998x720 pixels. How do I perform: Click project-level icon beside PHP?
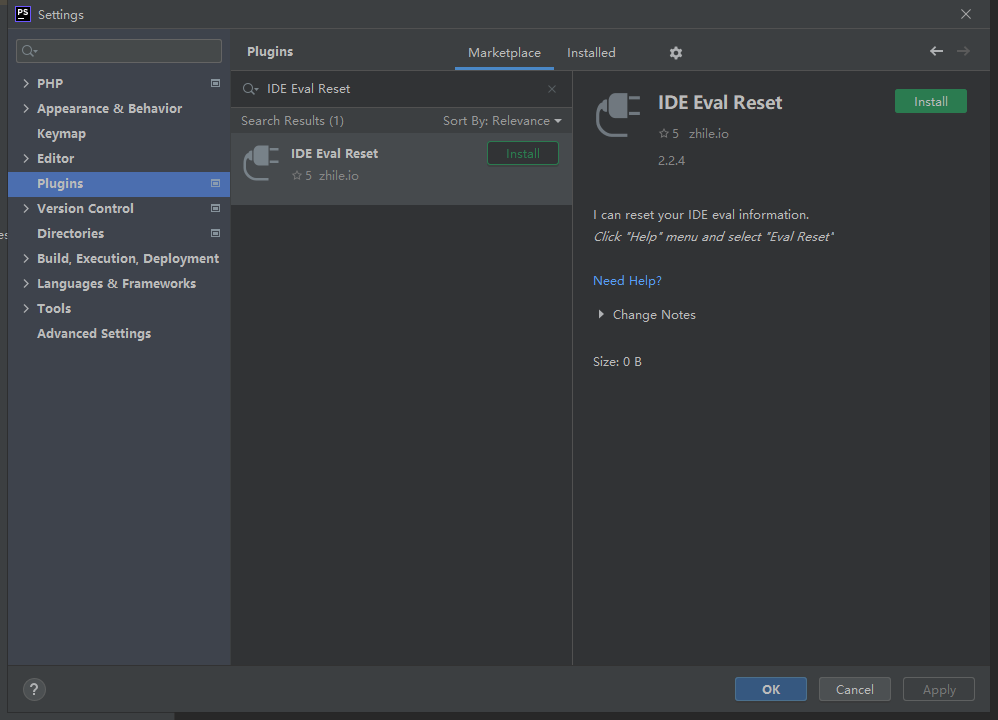[215, 83]
